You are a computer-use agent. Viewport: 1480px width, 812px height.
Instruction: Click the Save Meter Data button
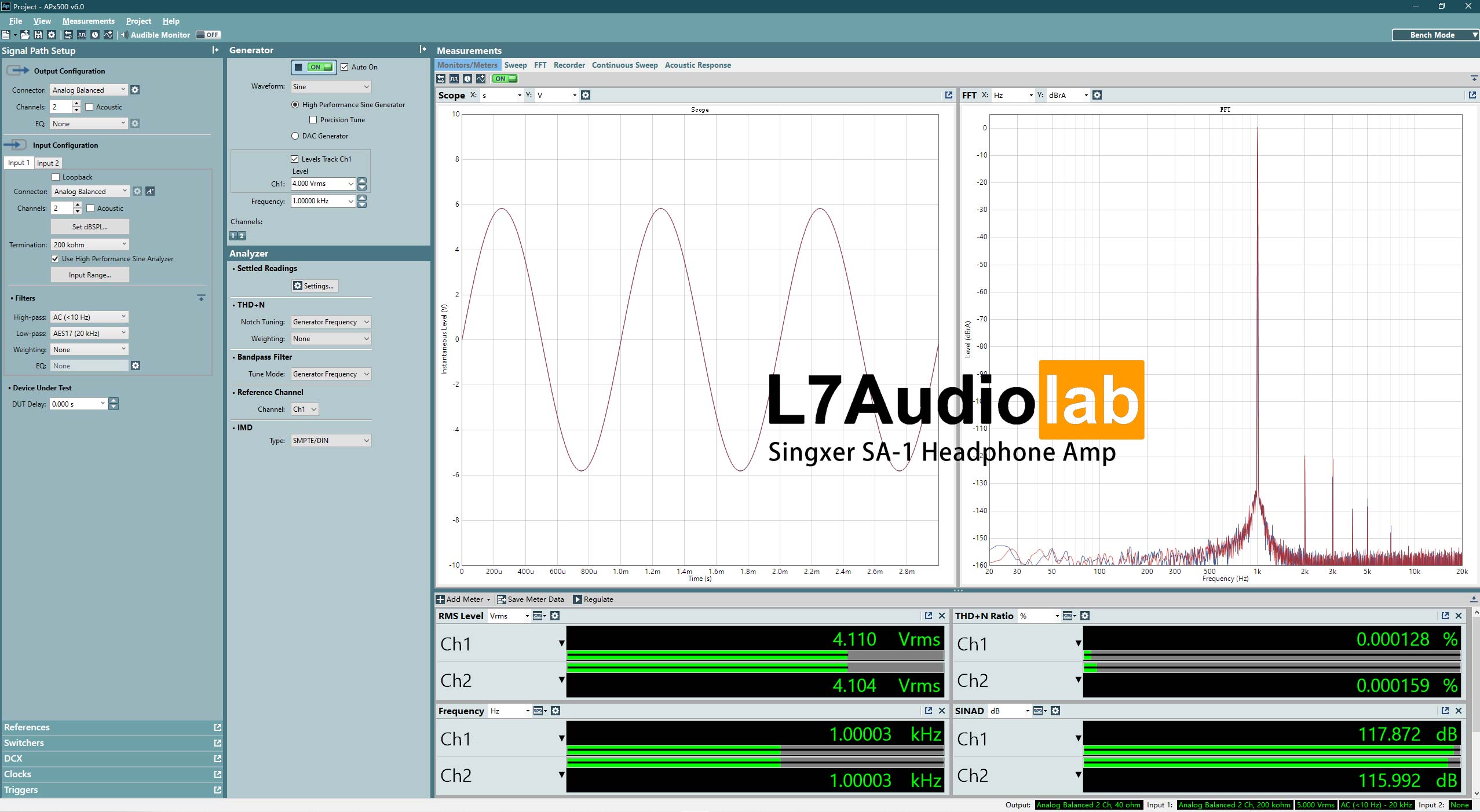[x=530, y=599]
